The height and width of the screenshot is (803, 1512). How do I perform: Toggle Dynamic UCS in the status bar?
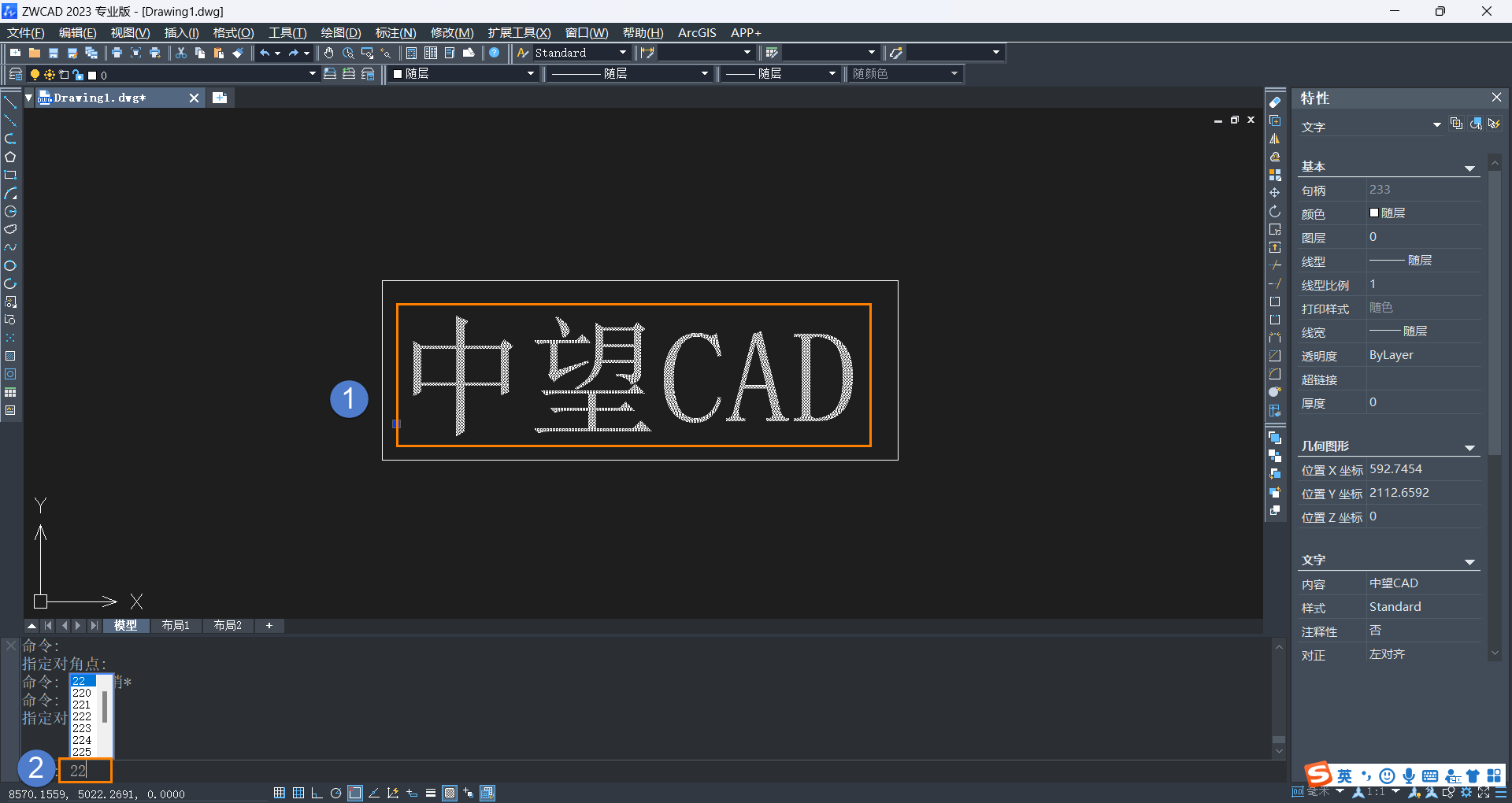click(393, 793)
